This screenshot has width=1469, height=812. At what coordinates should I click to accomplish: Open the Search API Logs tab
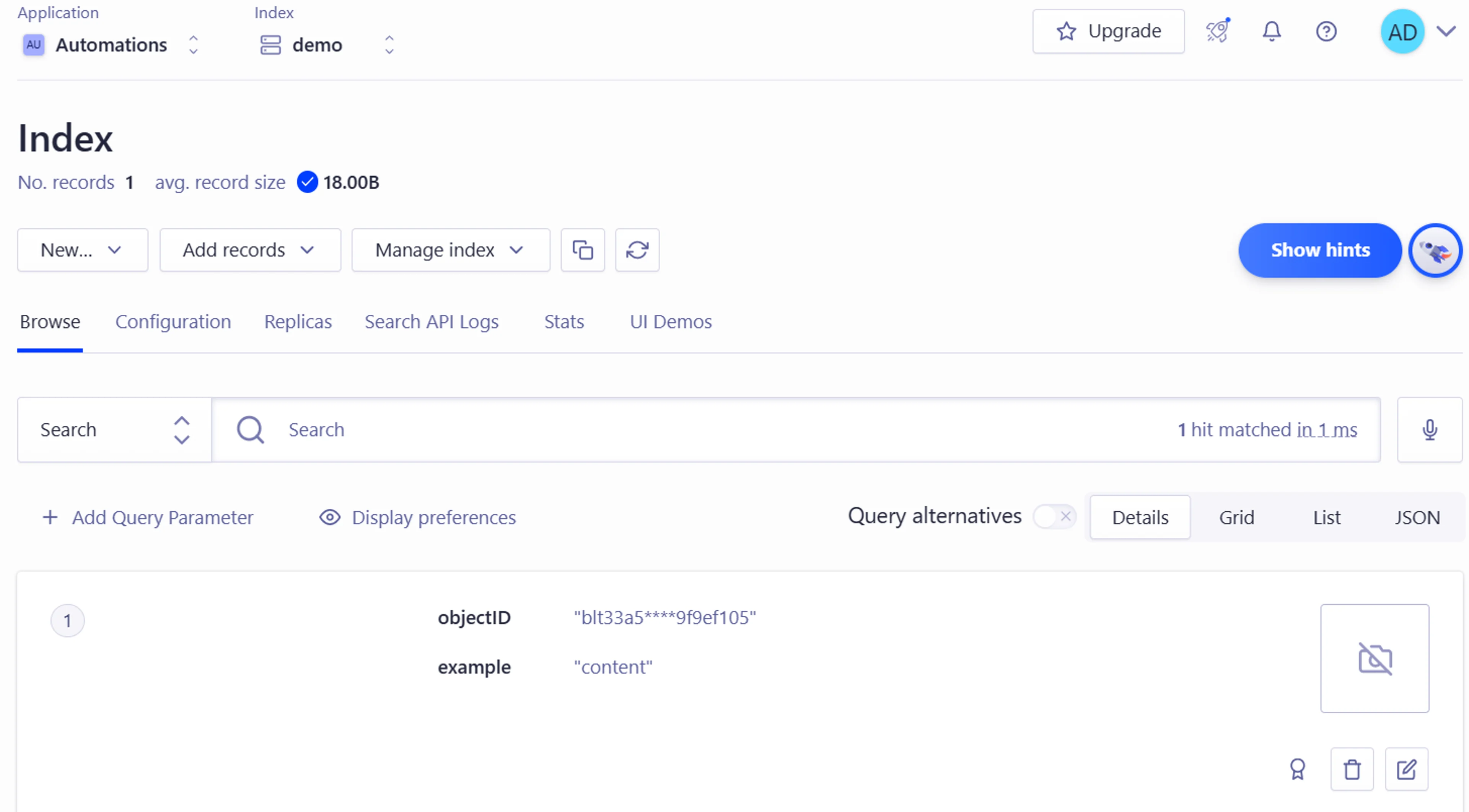pos(432,322)
